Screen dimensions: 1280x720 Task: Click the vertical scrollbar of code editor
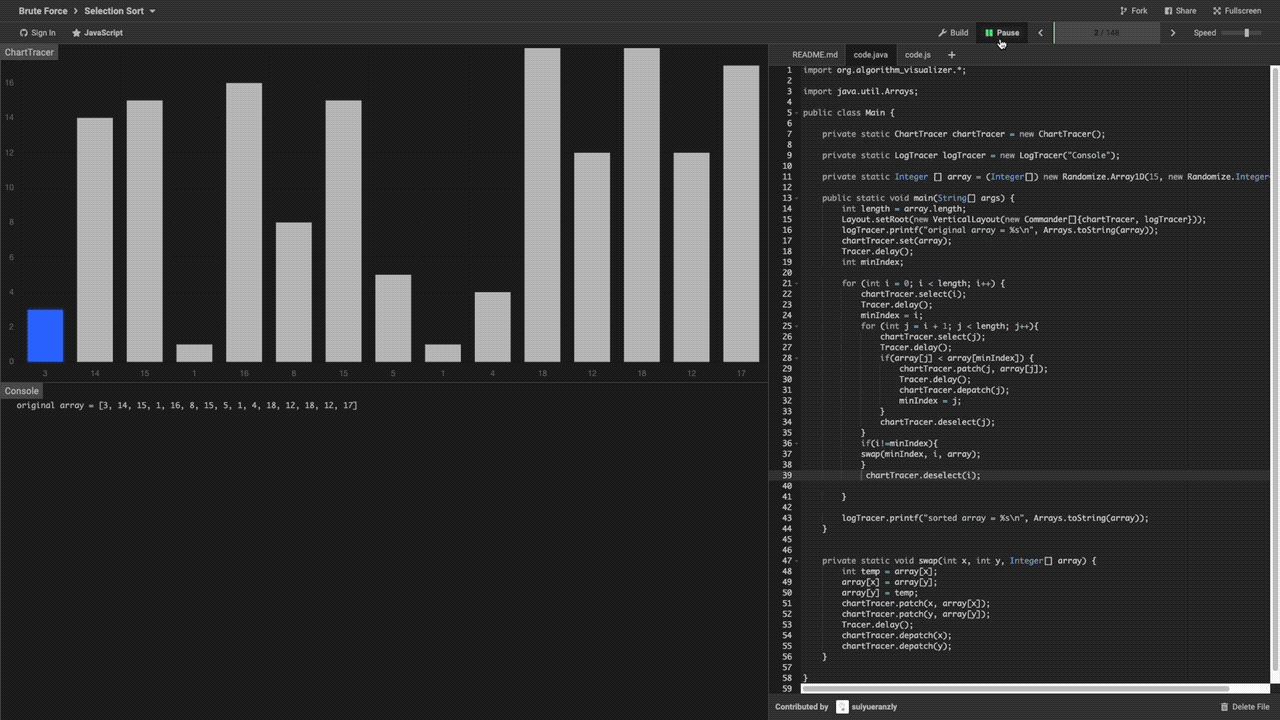click(x=1274, y=368)
